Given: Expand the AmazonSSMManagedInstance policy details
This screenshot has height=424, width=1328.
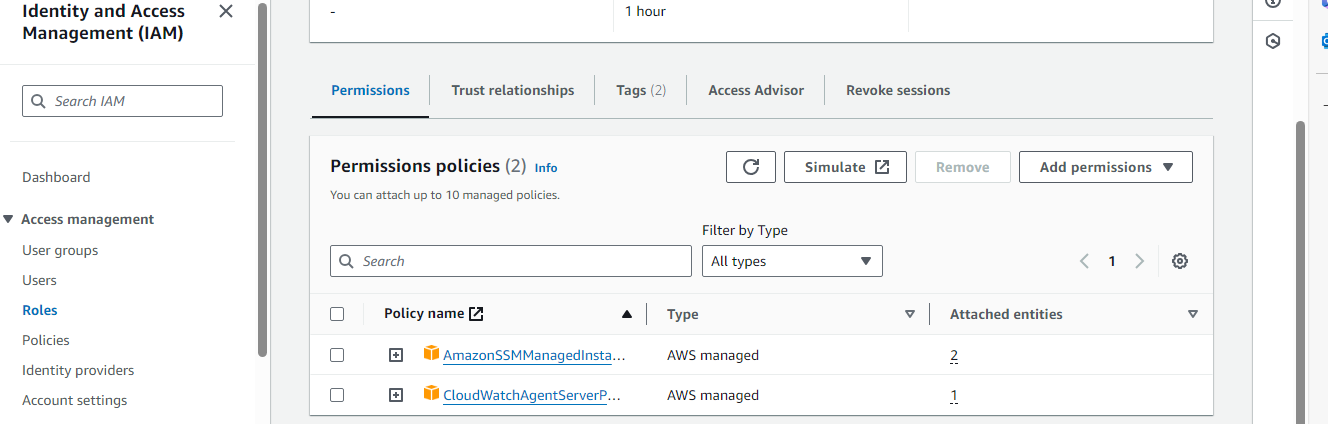Looking at the screenshot, I should (396, 355).
